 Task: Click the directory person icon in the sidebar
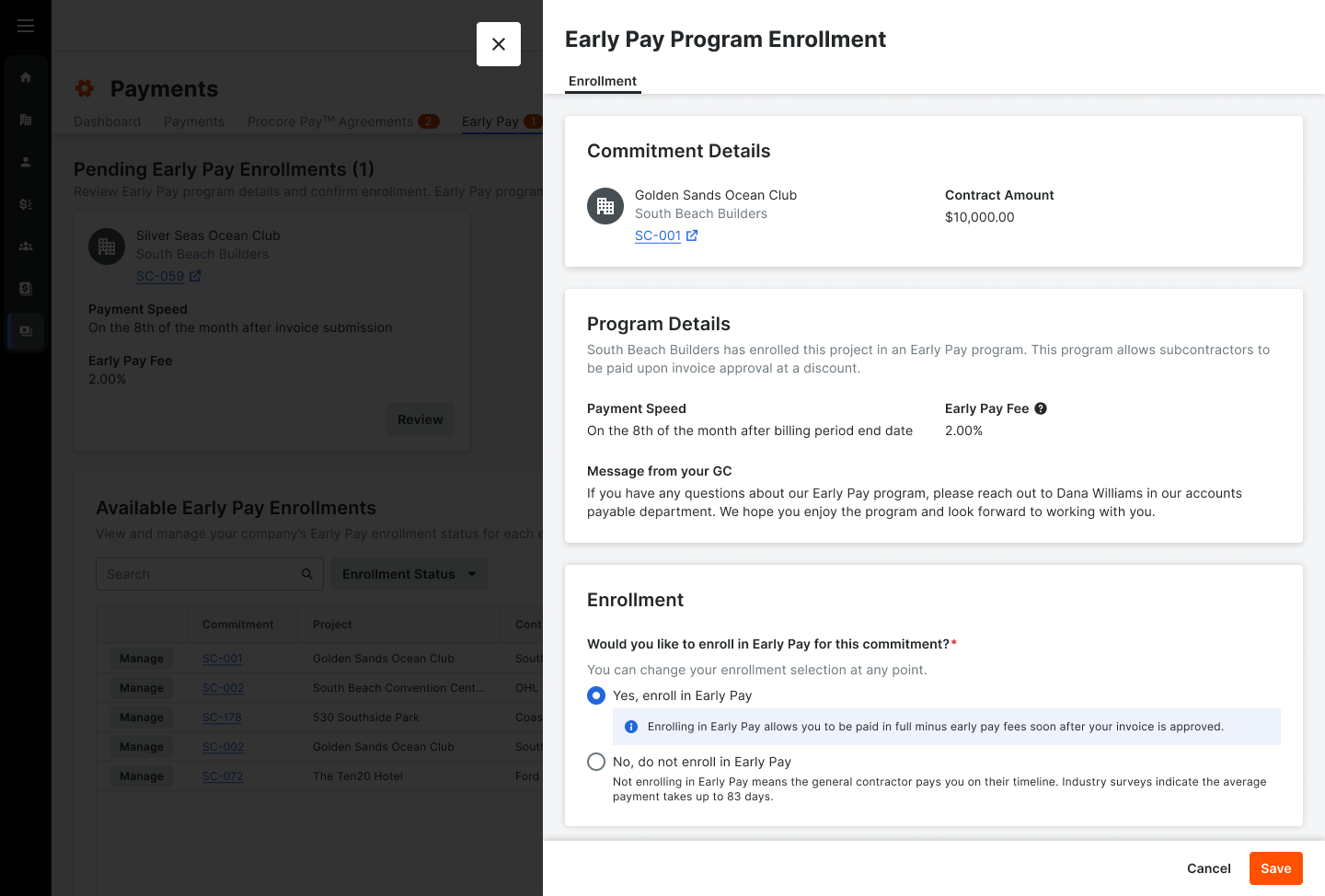click(x=25, y=161)
